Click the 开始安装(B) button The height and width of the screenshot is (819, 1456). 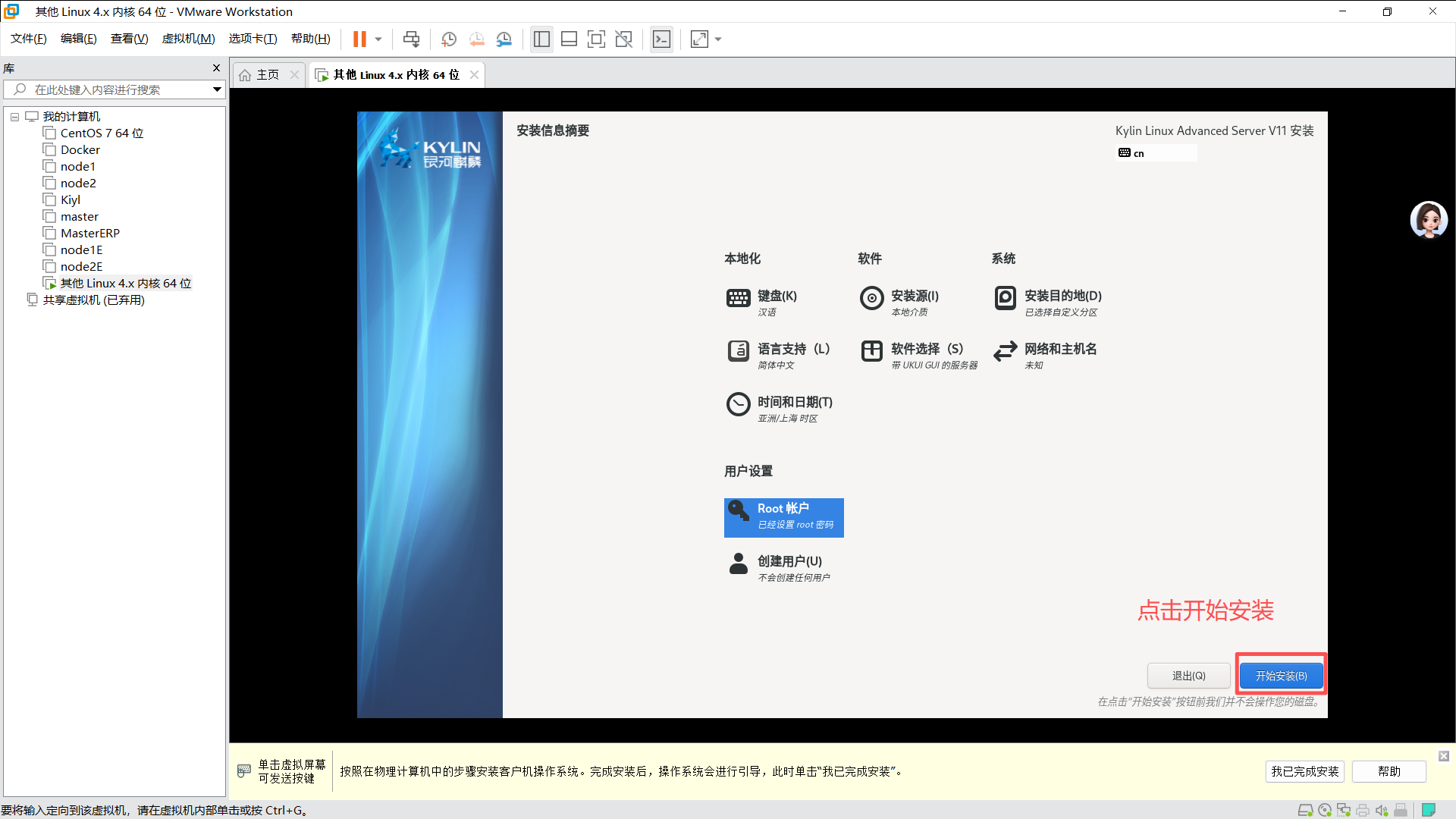tap(1280, 675)
